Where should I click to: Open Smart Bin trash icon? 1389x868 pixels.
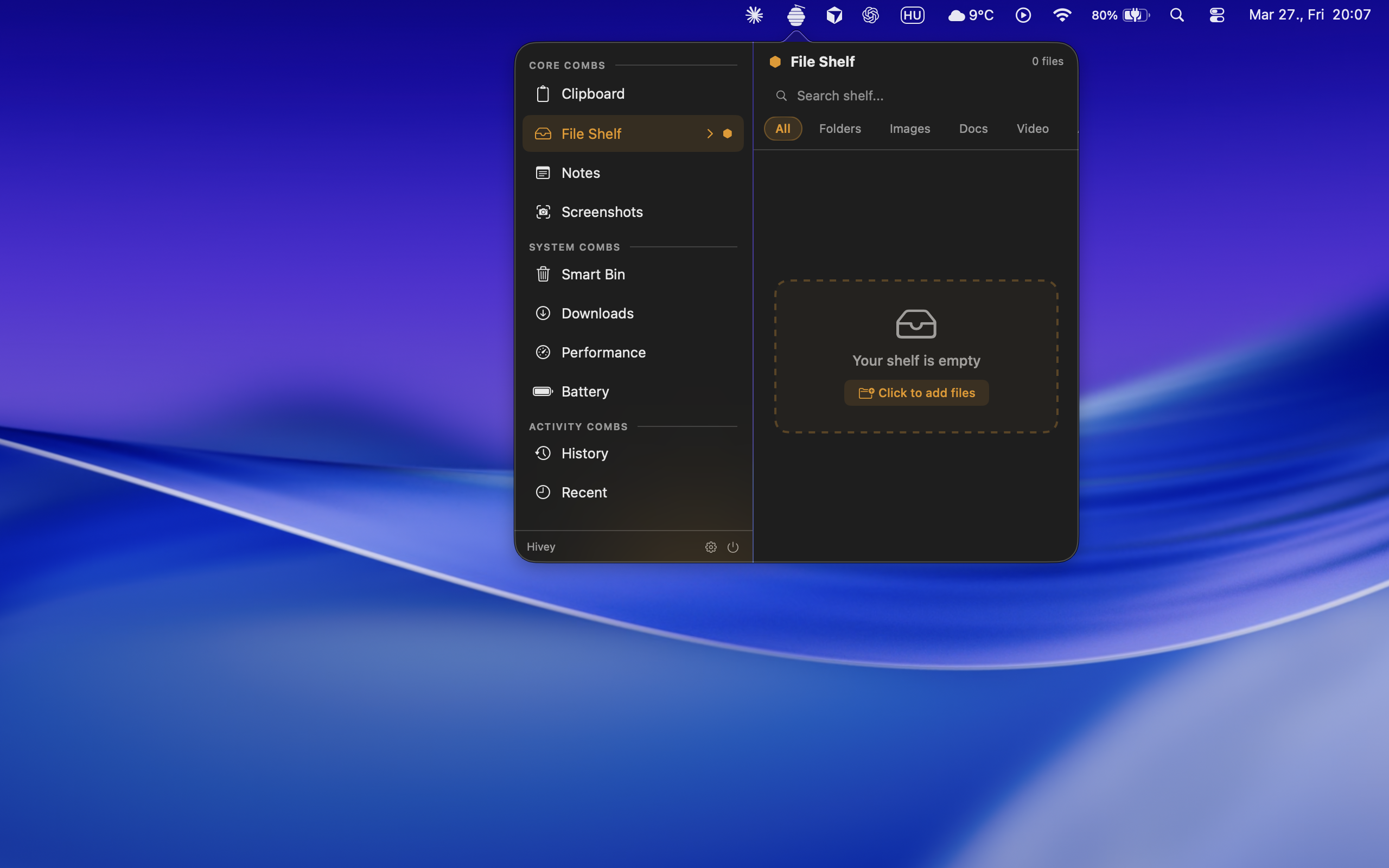(543, 275)
